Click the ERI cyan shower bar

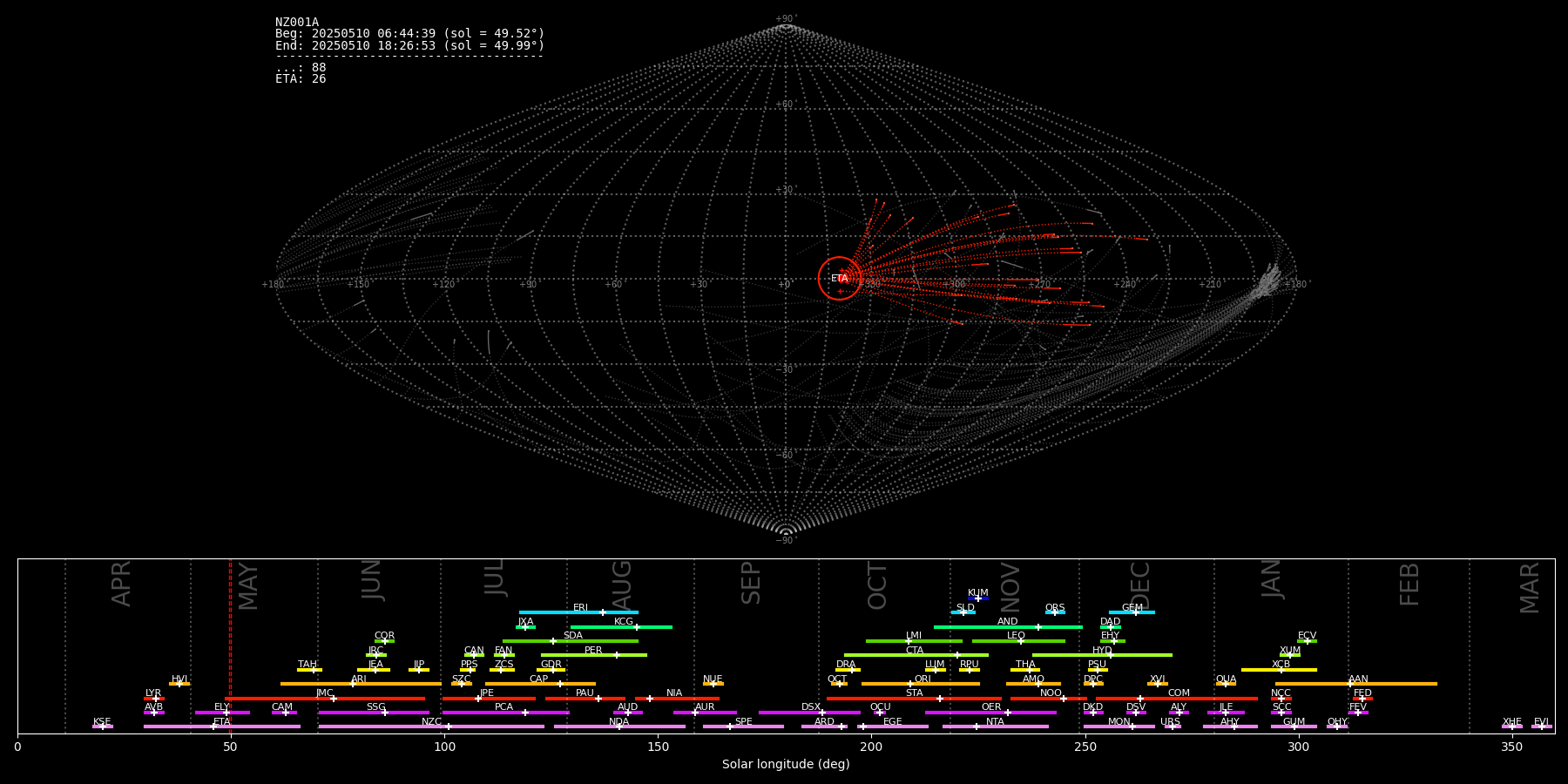[x=578, y=612]
